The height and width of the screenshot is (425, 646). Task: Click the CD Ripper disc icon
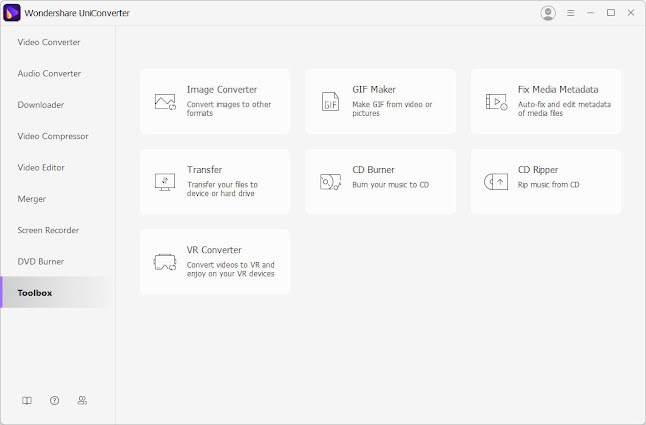coord(496,182)
